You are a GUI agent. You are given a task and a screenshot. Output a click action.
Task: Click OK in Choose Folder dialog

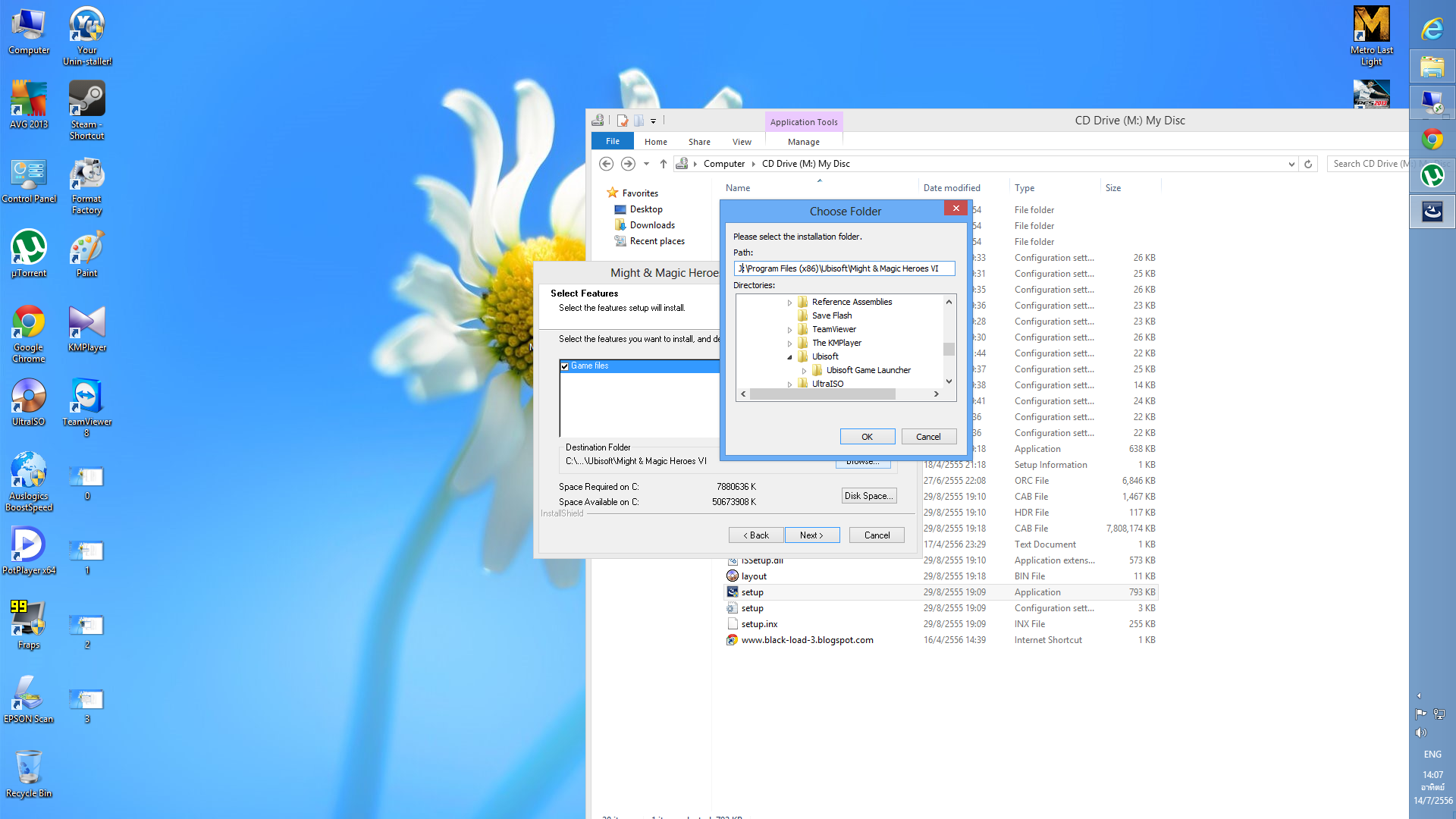[867, 437]
